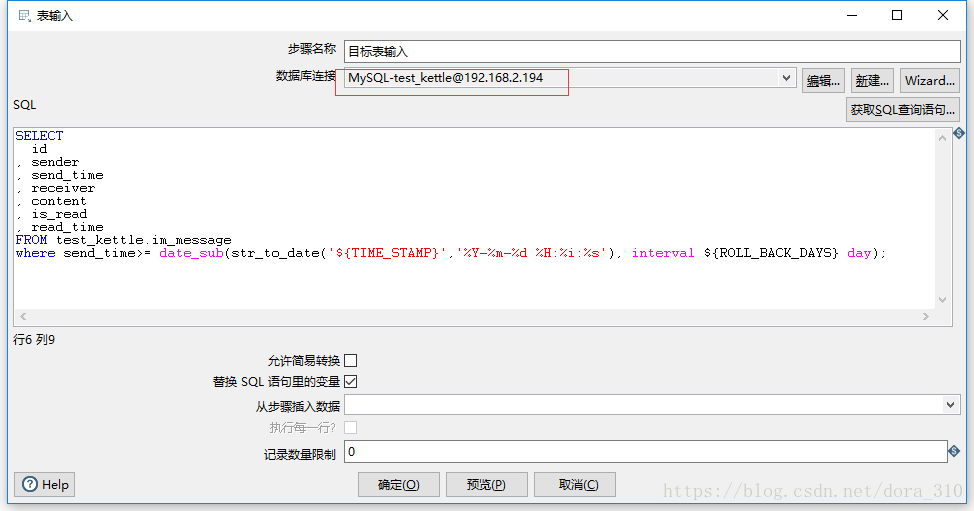Click the SQL editor scroll down arrow
Image resolution: width=974 pixels, height=511 pixels.
pos(943,300)
